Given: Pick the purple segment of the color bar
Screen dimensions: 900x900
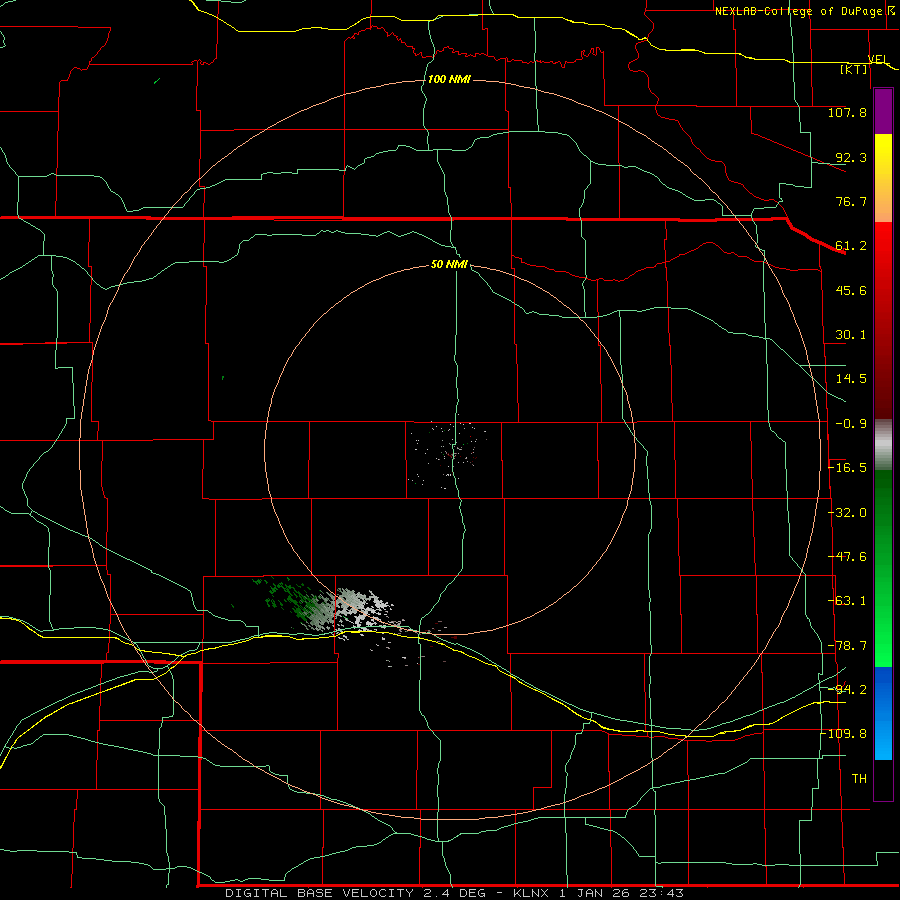Looking at the screenshot, I should [883, 111].
